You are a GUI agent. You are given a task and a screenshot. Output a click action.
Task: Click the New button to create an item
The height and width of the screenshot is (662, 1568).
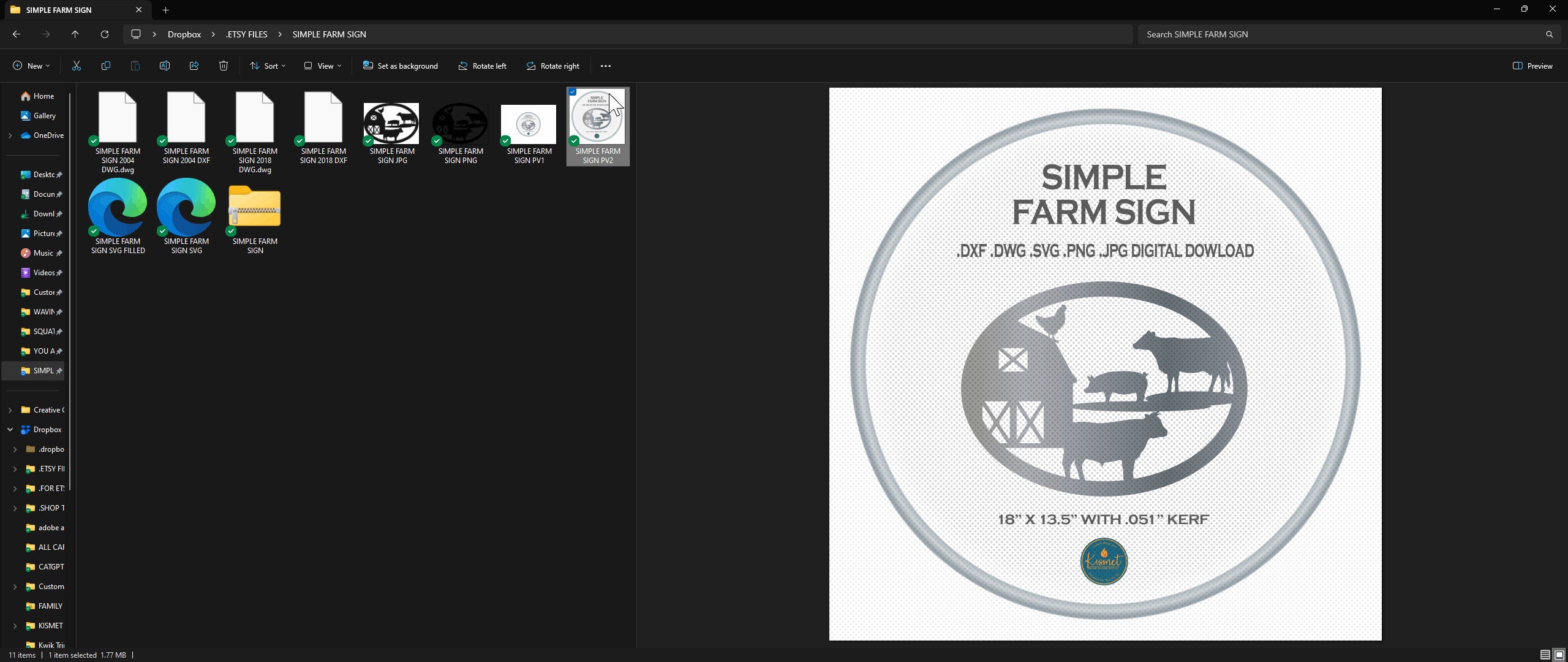[x=31, y=66]
